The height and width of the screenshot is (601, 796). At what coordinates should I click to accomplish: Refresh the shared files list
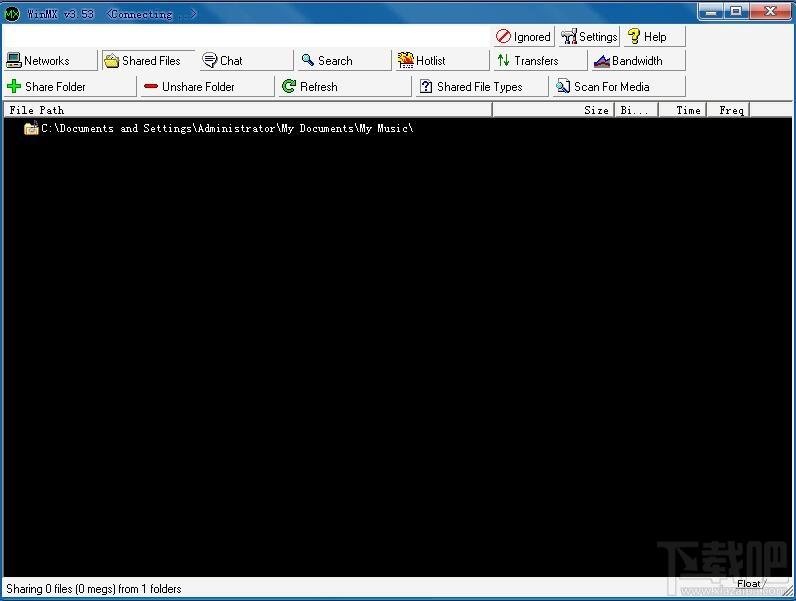(345, 86)
